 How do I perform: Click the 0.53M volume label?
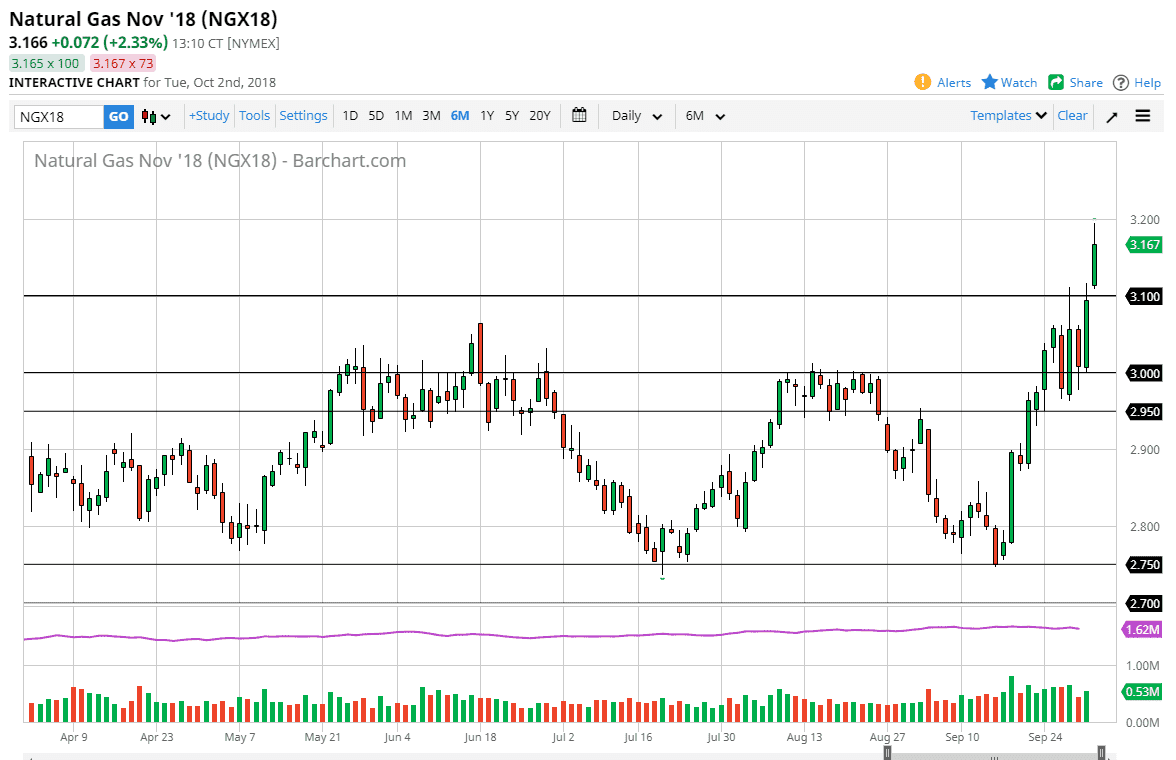point(1142,692)
